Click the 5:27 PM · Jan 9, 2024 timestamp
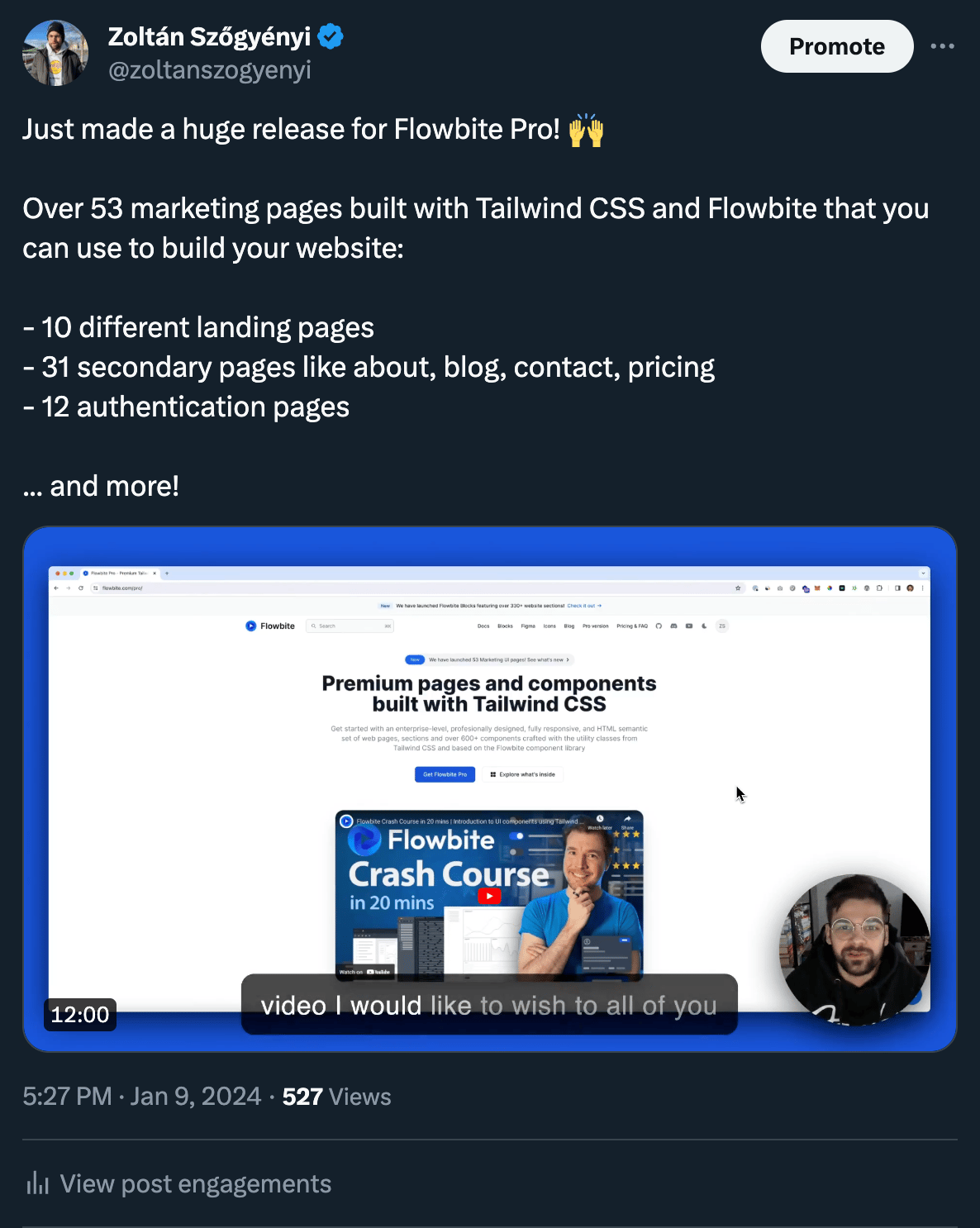The height and width of the screenshot is (1228, 980). 142,1096
